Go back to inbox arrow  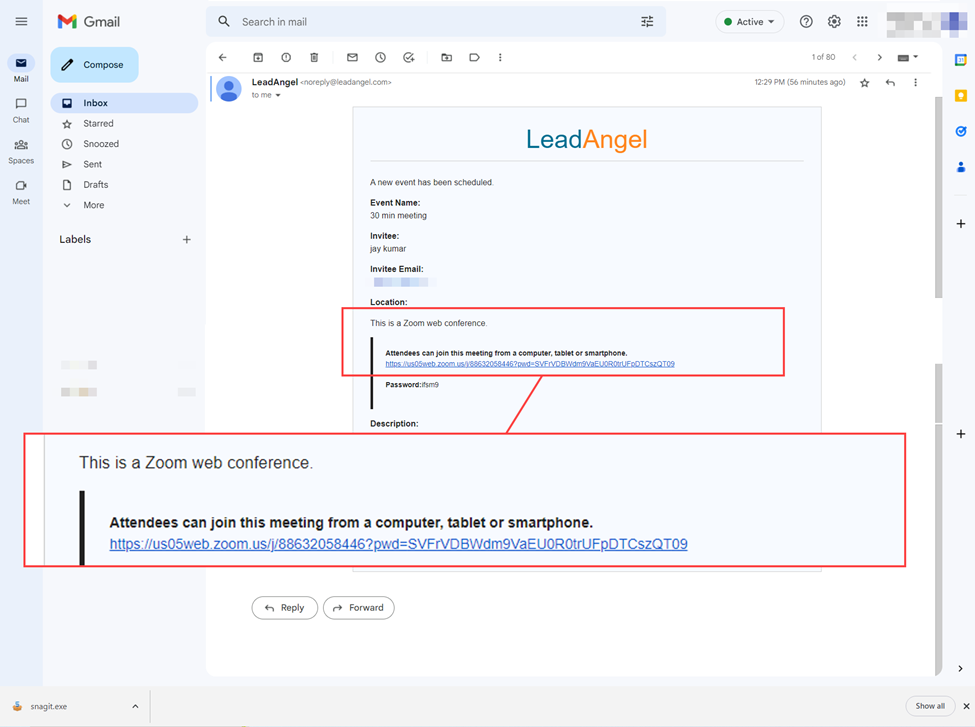click(223, 57)
